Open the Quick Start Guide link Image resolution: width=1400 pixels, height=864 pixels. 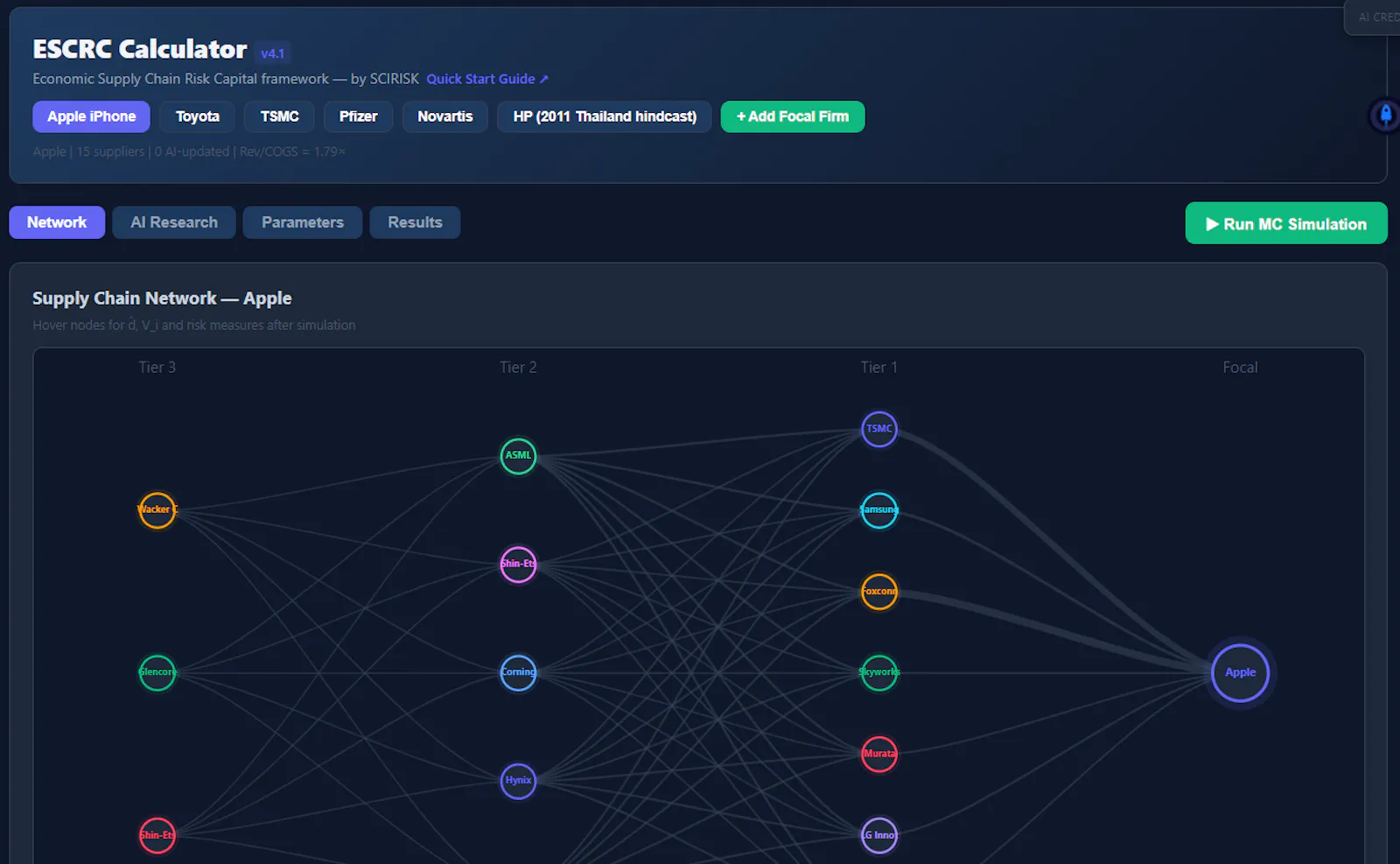[487, 79]
